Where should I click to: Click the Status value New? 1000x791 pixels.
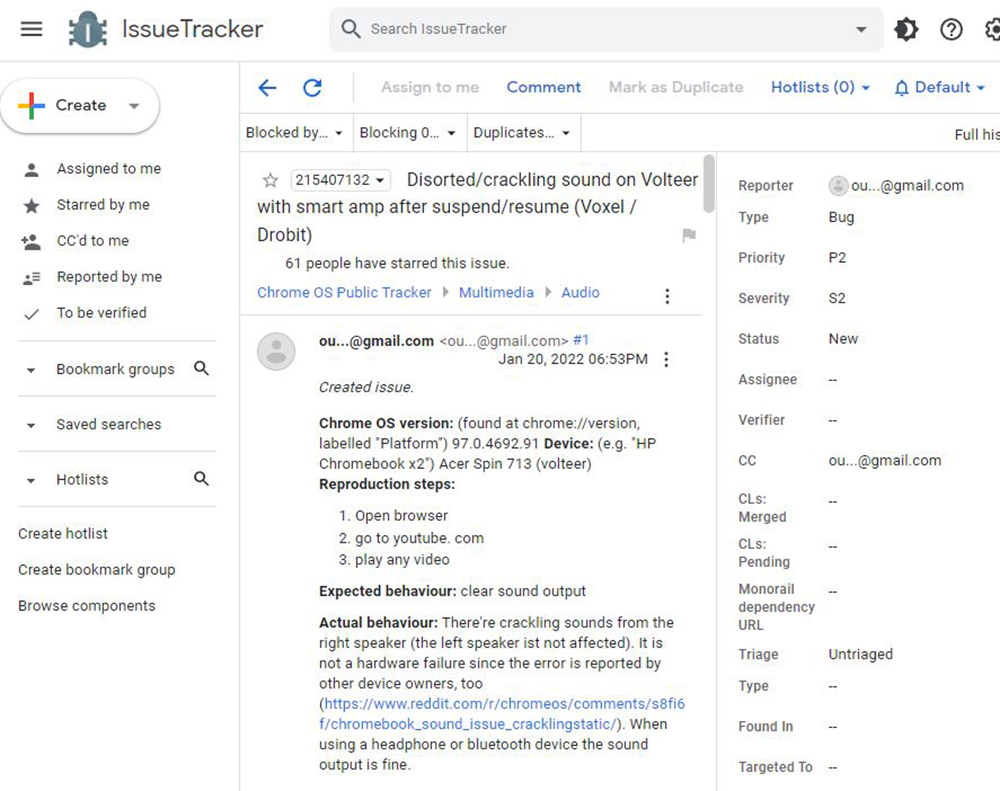pyautogui.click(x=843, y=339)
